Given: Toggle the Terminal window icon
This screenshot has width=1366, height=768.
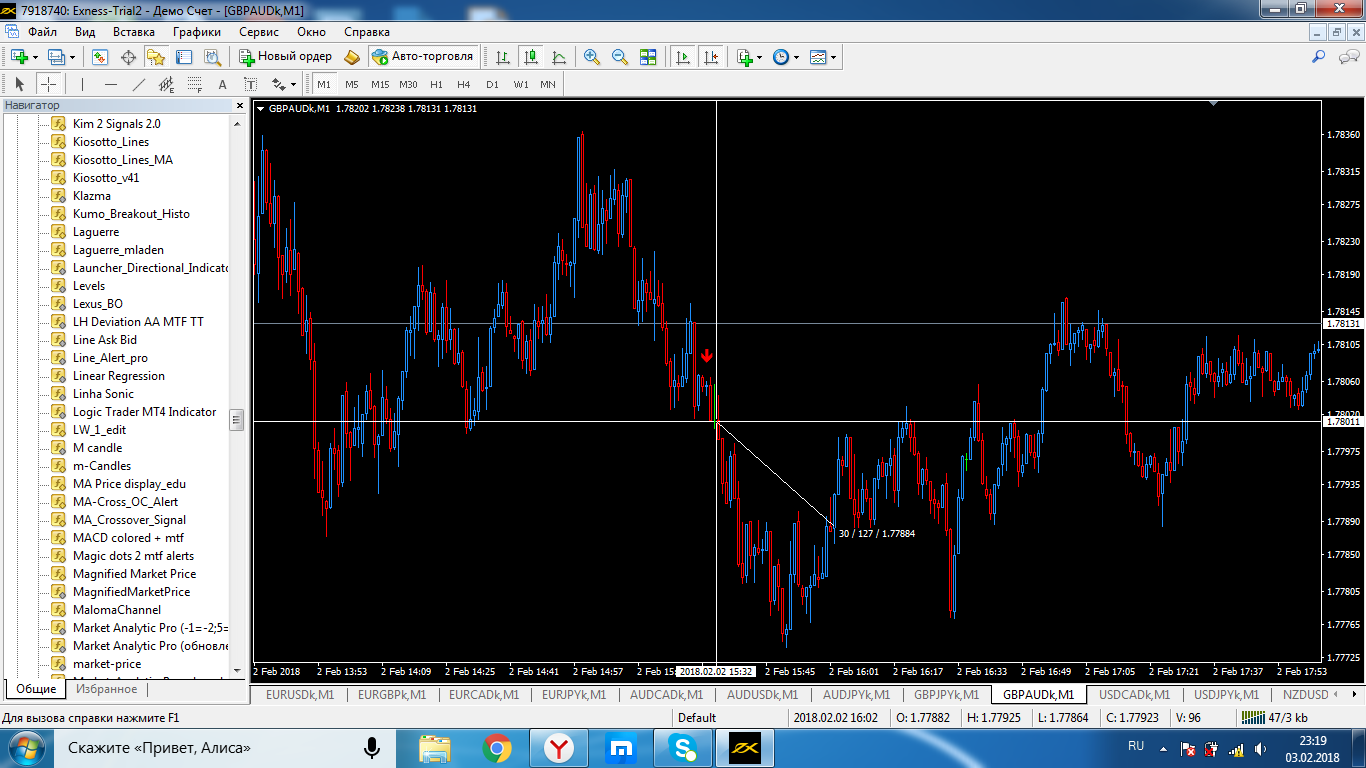Looking at the screenshot, I should 184,57.
